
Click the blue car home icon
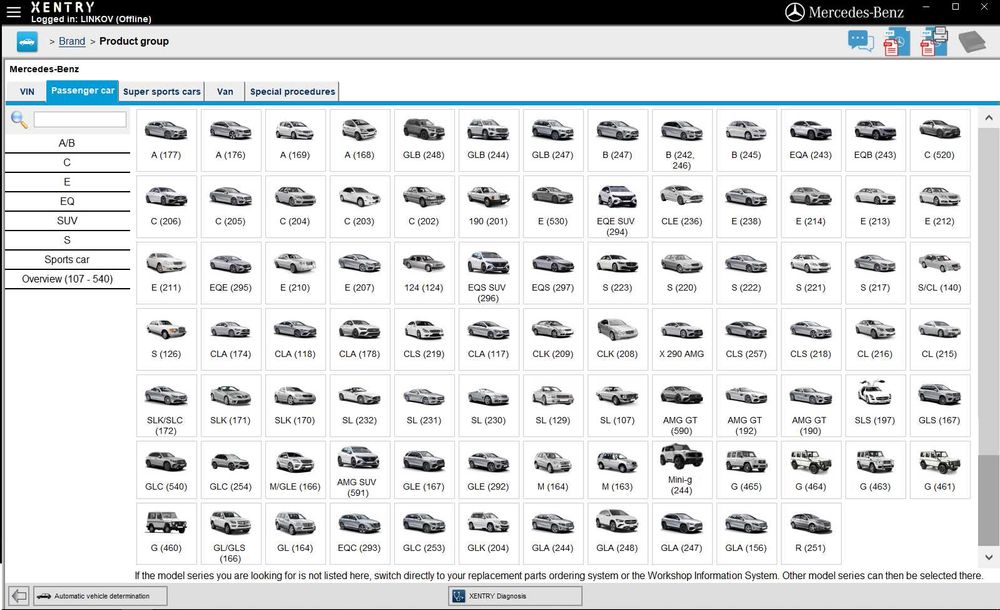27,42
